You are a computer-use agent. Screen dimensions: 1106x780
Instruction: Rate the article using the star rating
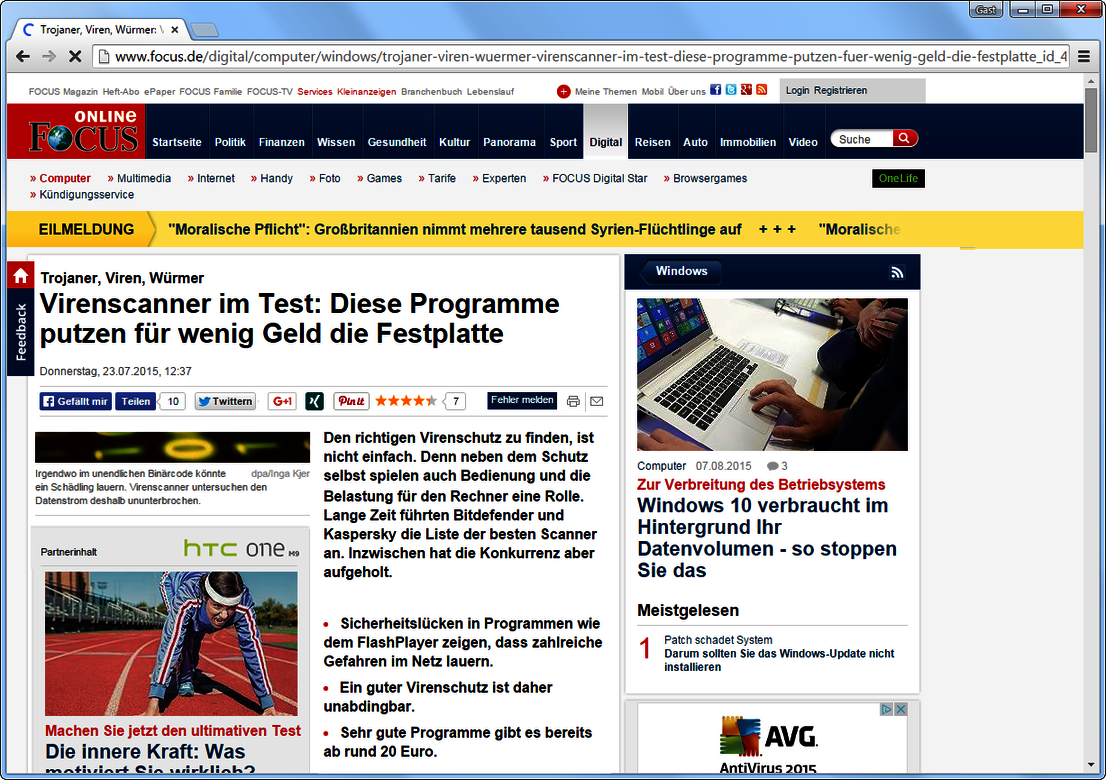[x=405, y=400]
